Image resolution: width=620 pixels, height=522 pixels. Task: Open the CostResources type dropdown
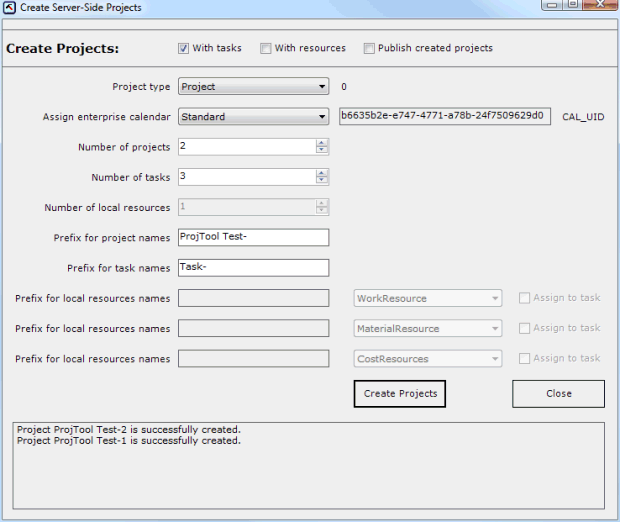click(x=428, y=359)
